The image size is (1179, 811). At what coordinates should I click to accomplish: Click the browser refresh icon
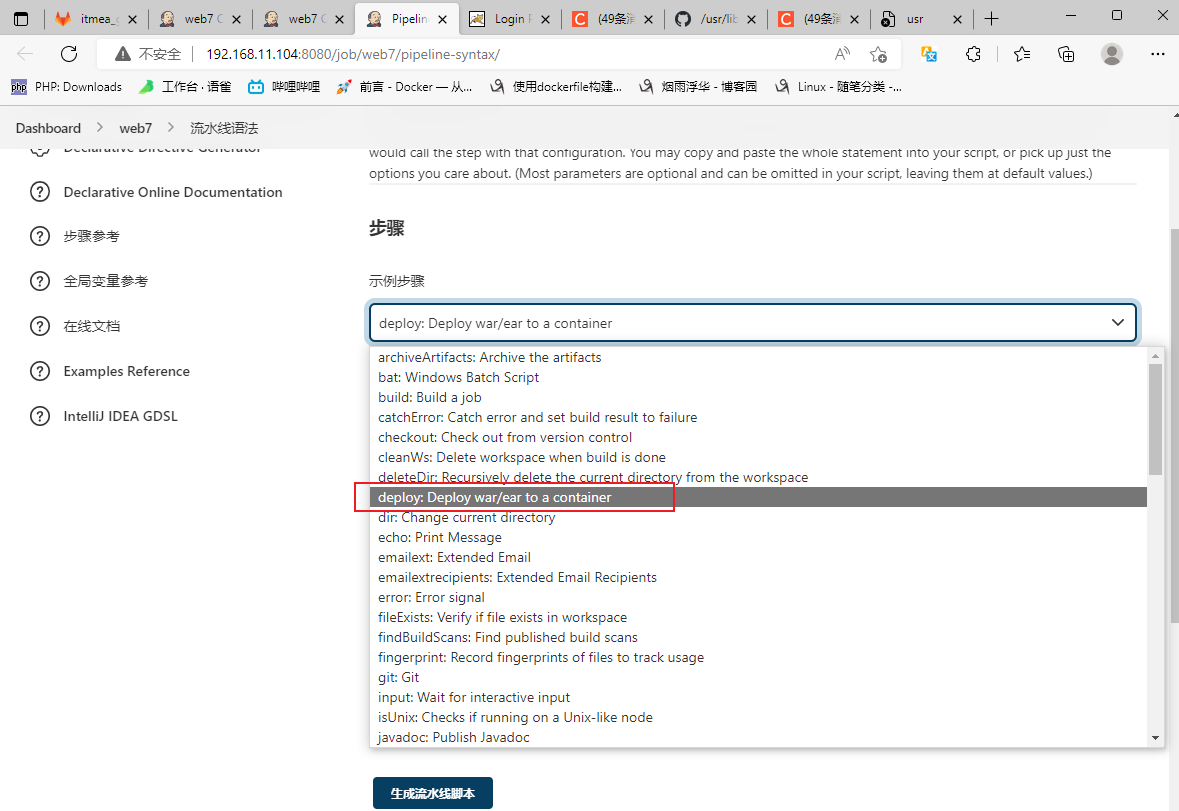[69, 54]
